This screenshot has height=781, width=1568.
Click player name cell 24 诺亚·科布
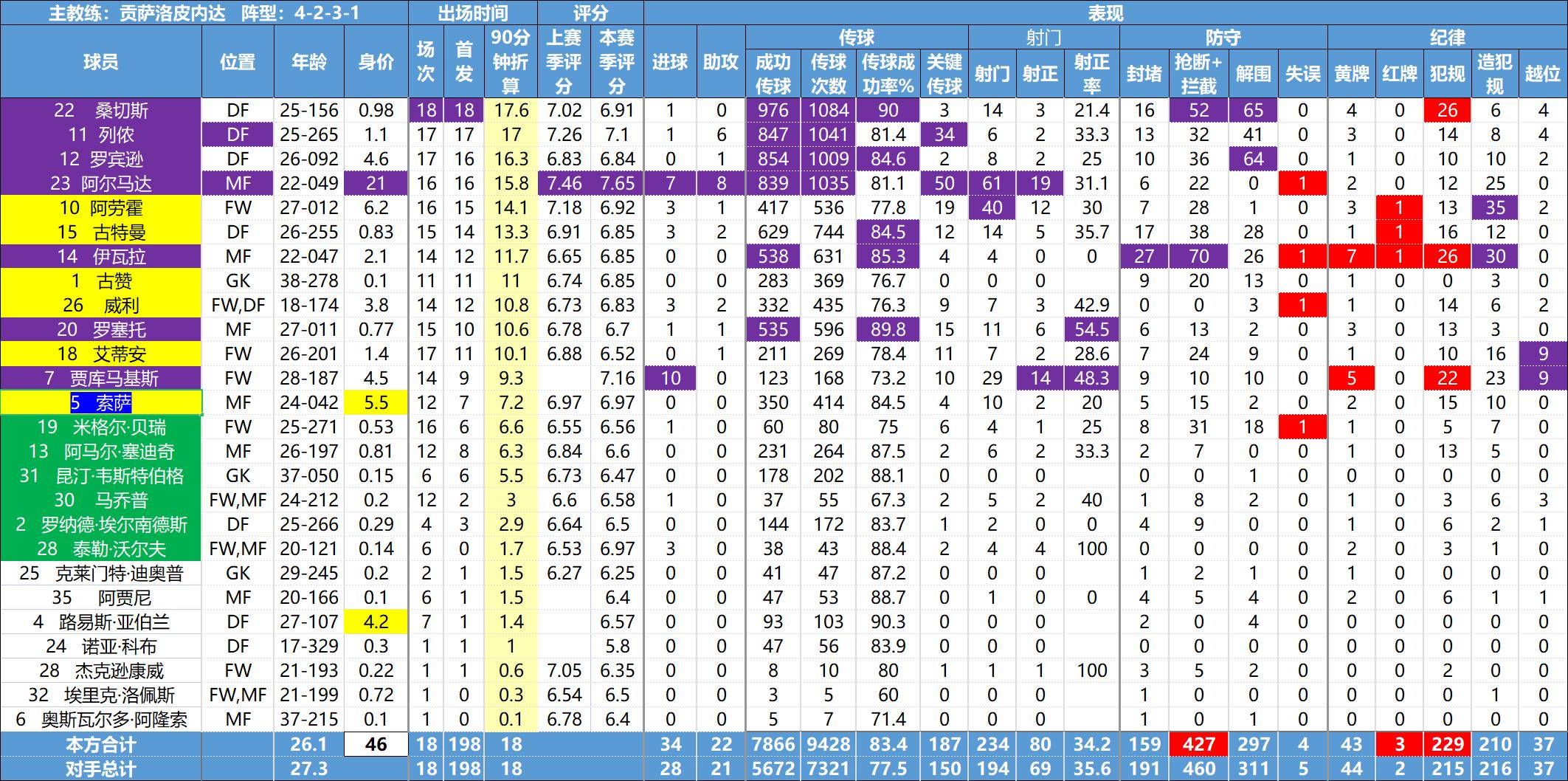101,646
